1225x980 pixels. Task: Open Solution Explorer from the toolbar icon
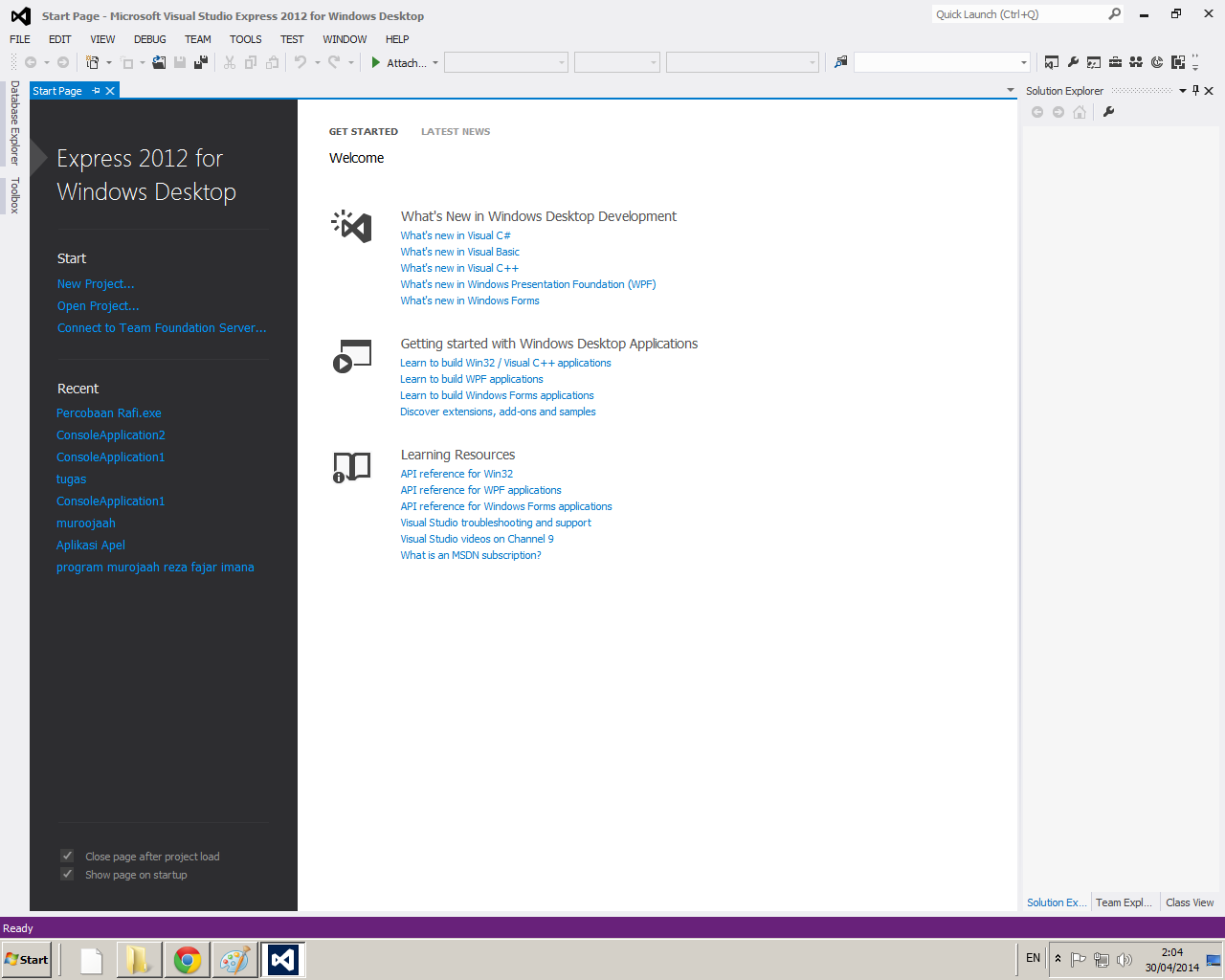[x=1052, y=62]
